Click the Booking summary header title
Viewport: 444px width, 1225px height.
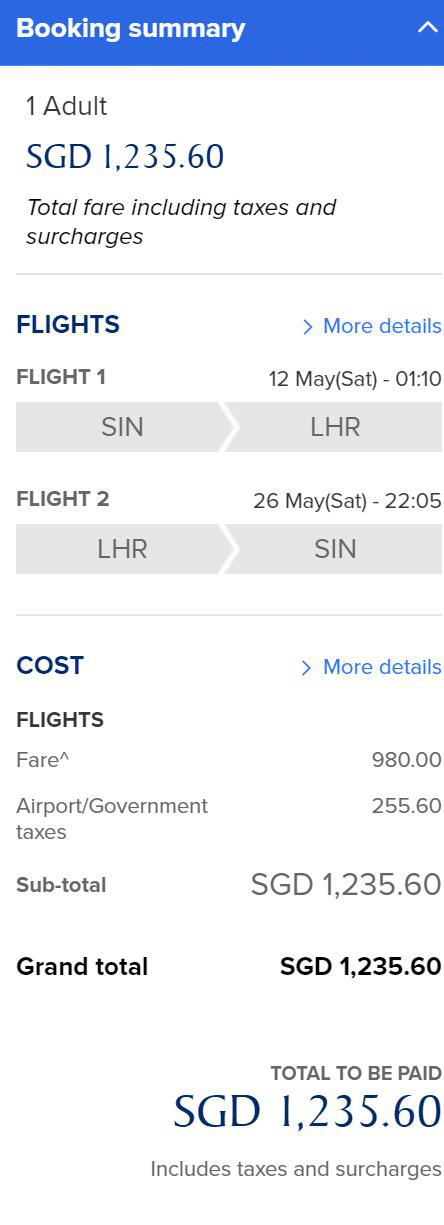(x=131, y=29)
